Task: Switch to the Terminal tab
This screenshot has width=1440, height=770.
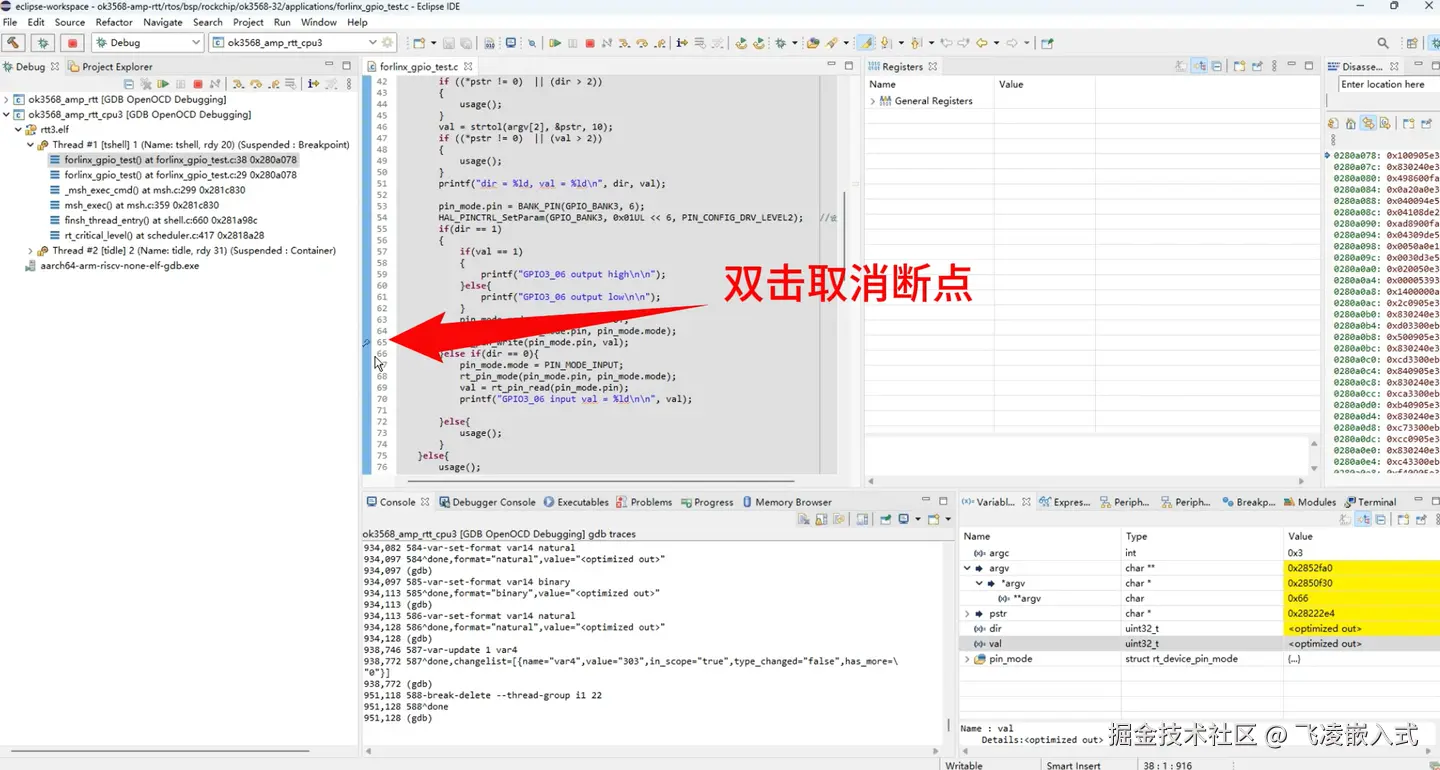Action: (x=1370, y=502)
